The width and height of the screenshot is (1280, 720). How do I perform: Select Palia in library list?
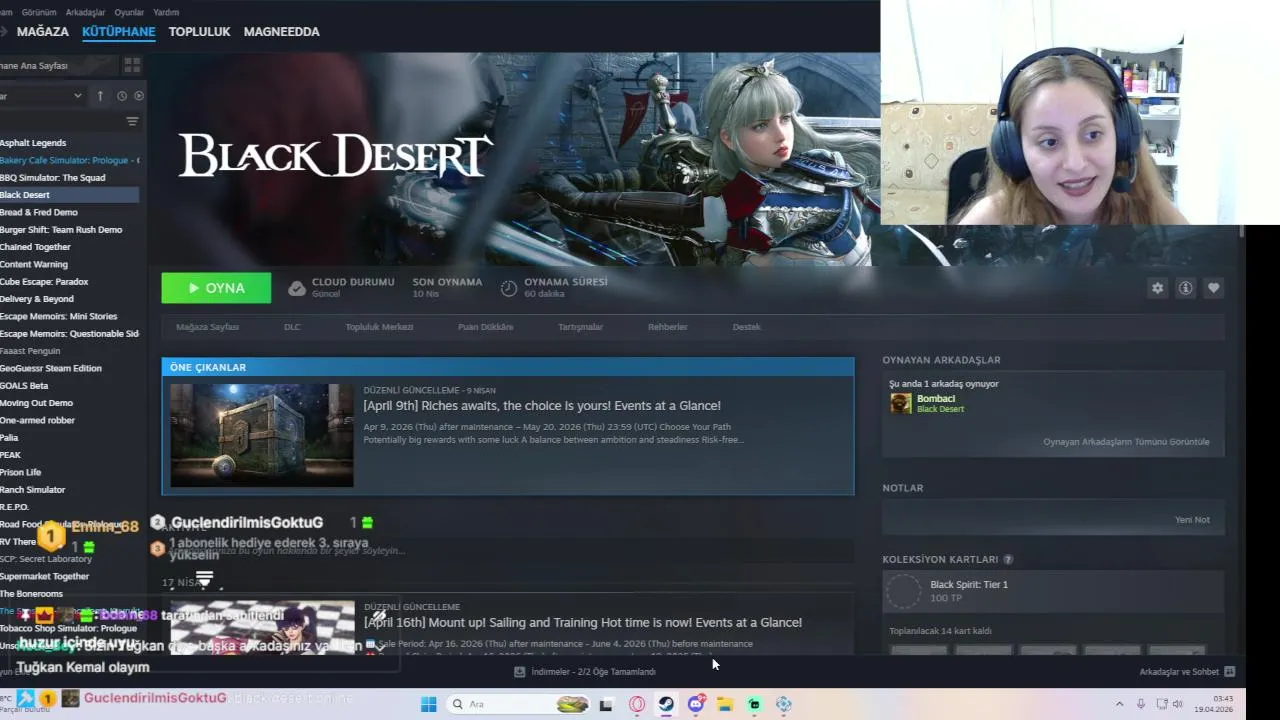click(x=10, y=438)
